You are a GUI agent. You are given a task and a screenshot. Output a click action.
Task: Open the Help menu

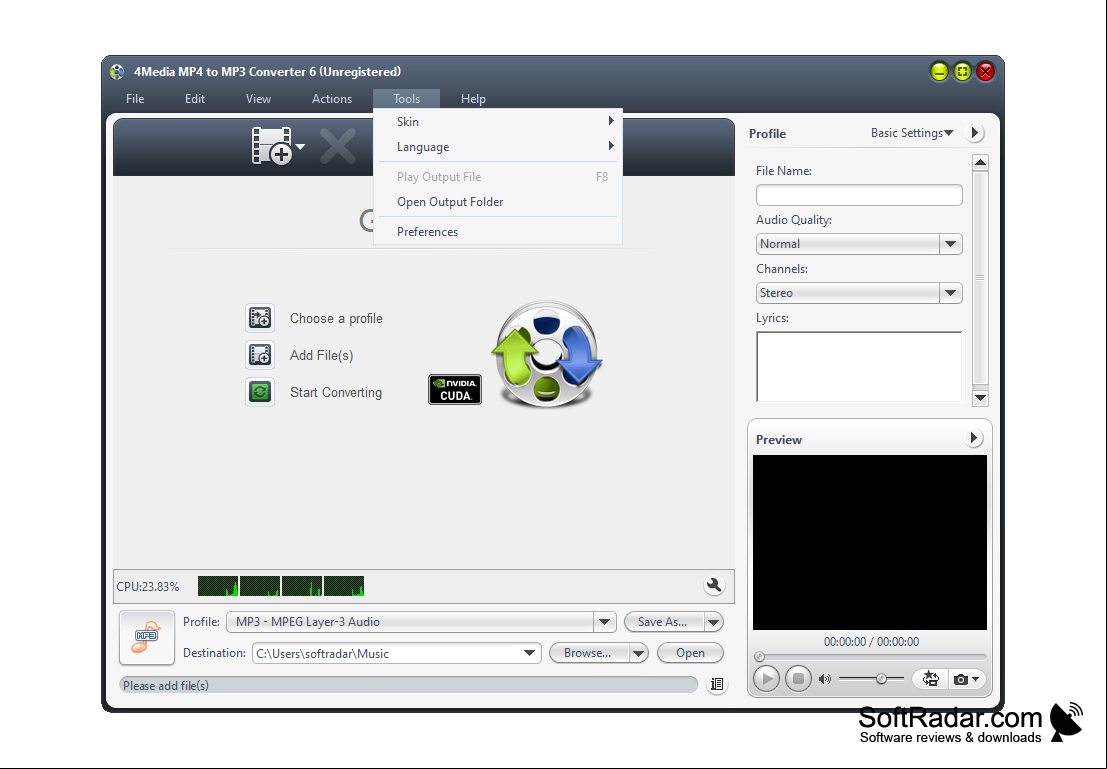coord(473,99)
